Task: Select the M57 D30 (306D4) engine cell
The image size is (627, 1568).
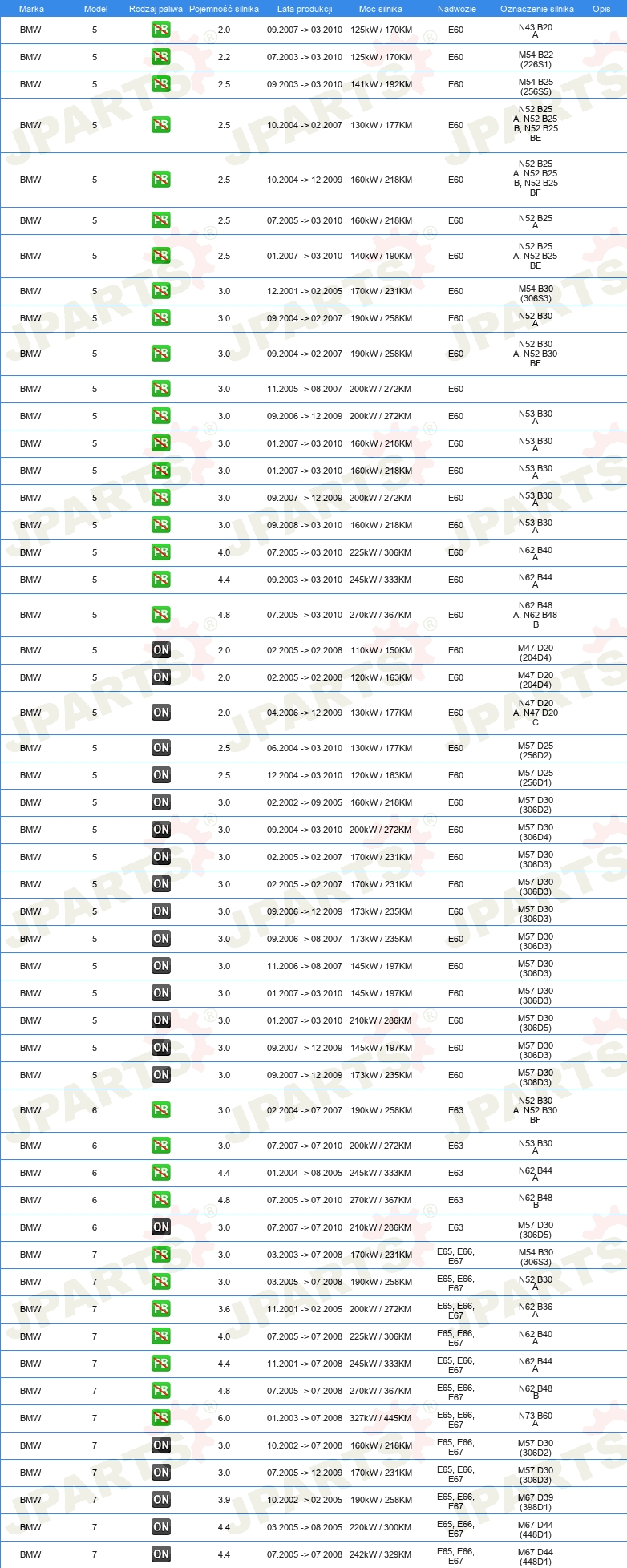Action: coord(536,832)
